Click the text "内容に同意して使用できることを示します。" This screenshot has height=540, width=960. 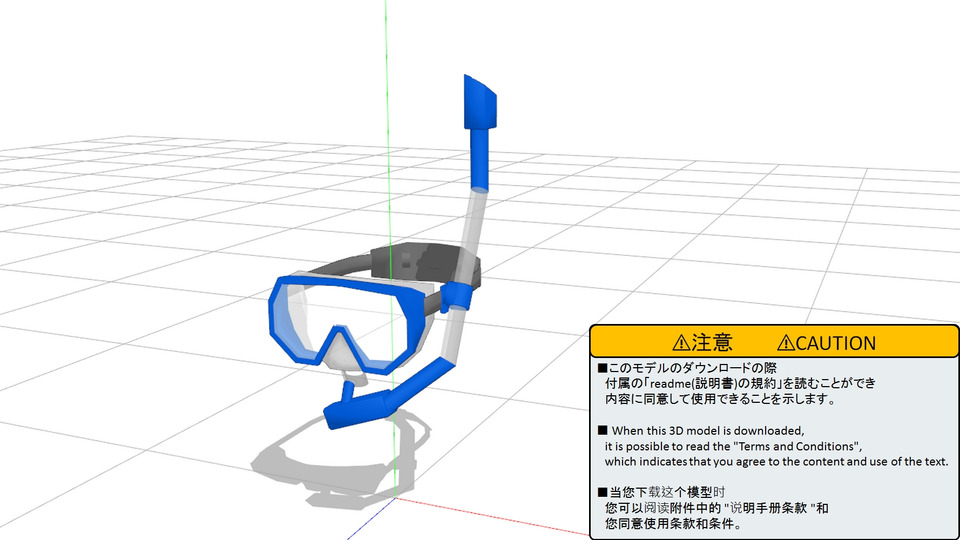click(x=721, y=399)
